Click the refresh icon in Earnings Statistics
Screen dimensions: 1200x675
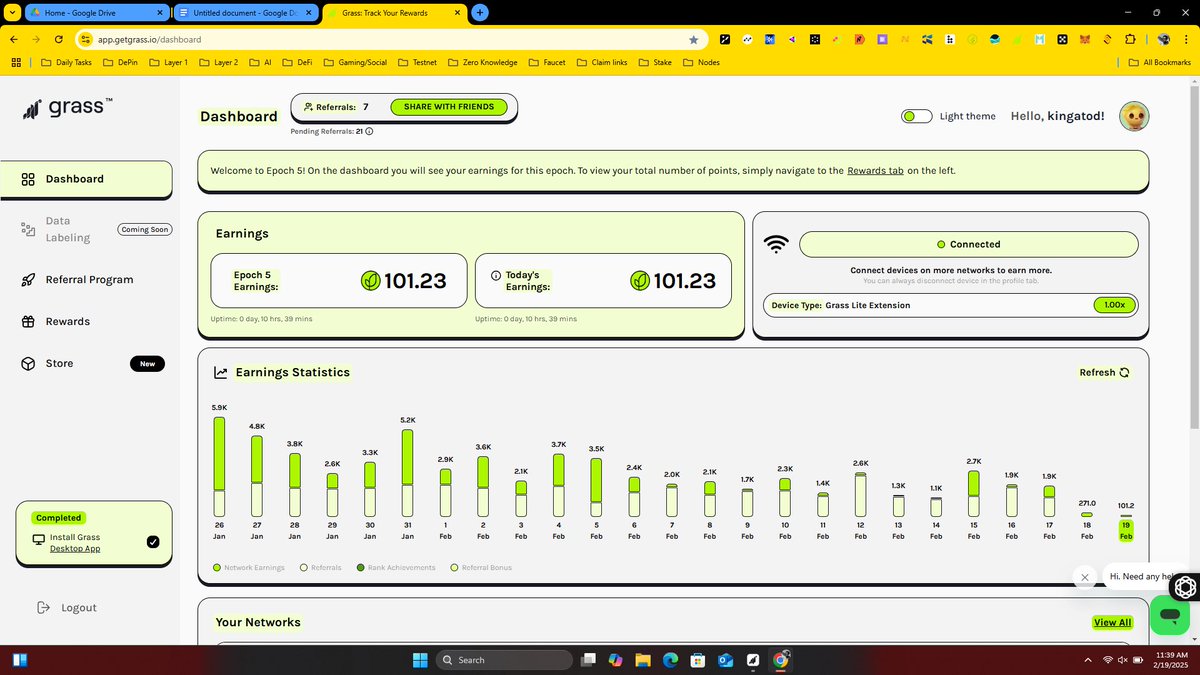(1124, 373)
